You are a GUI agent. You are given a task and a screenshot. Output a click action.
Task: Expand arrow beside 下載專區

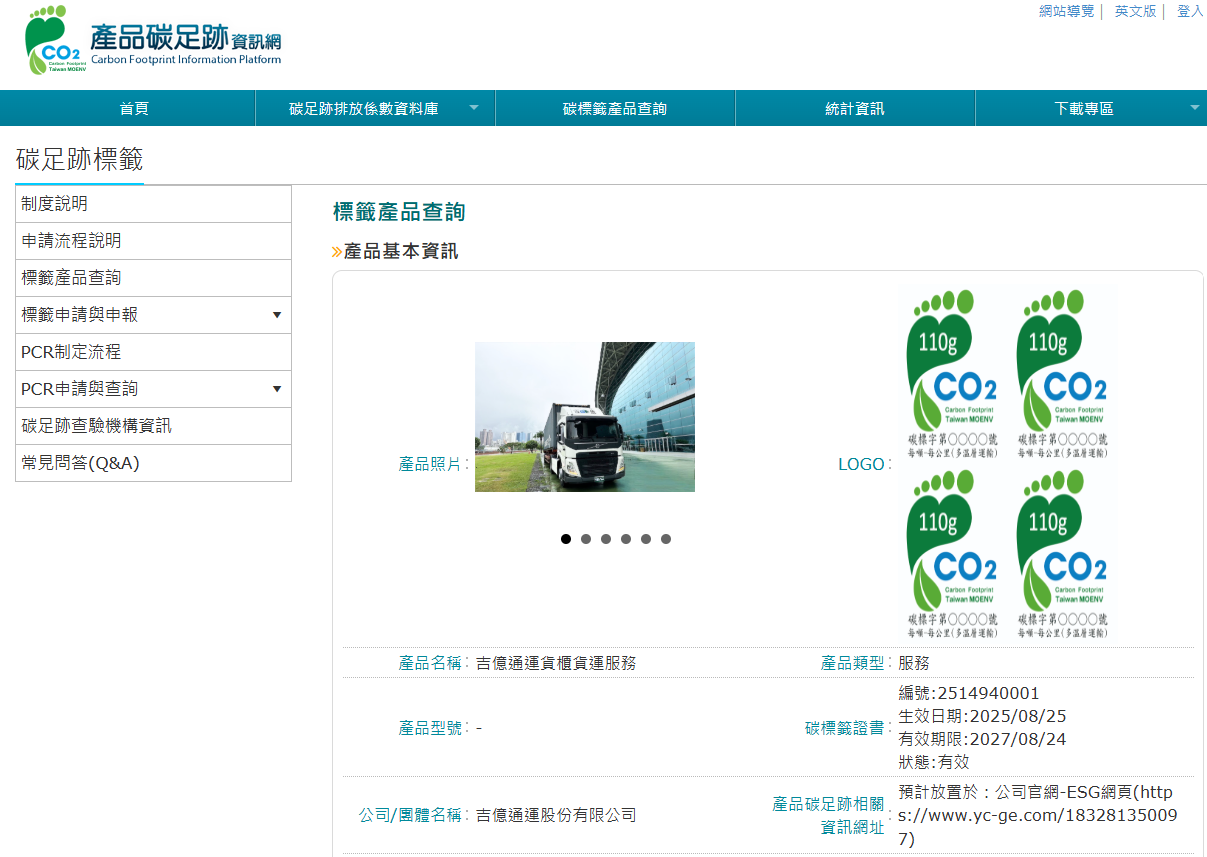[x=1194, y=108]
